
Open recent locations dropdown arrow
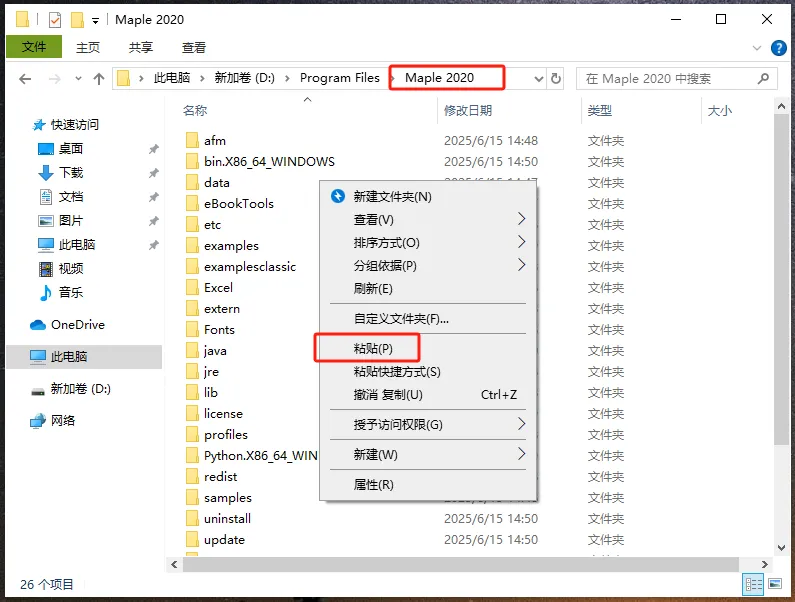pos(78,79)
